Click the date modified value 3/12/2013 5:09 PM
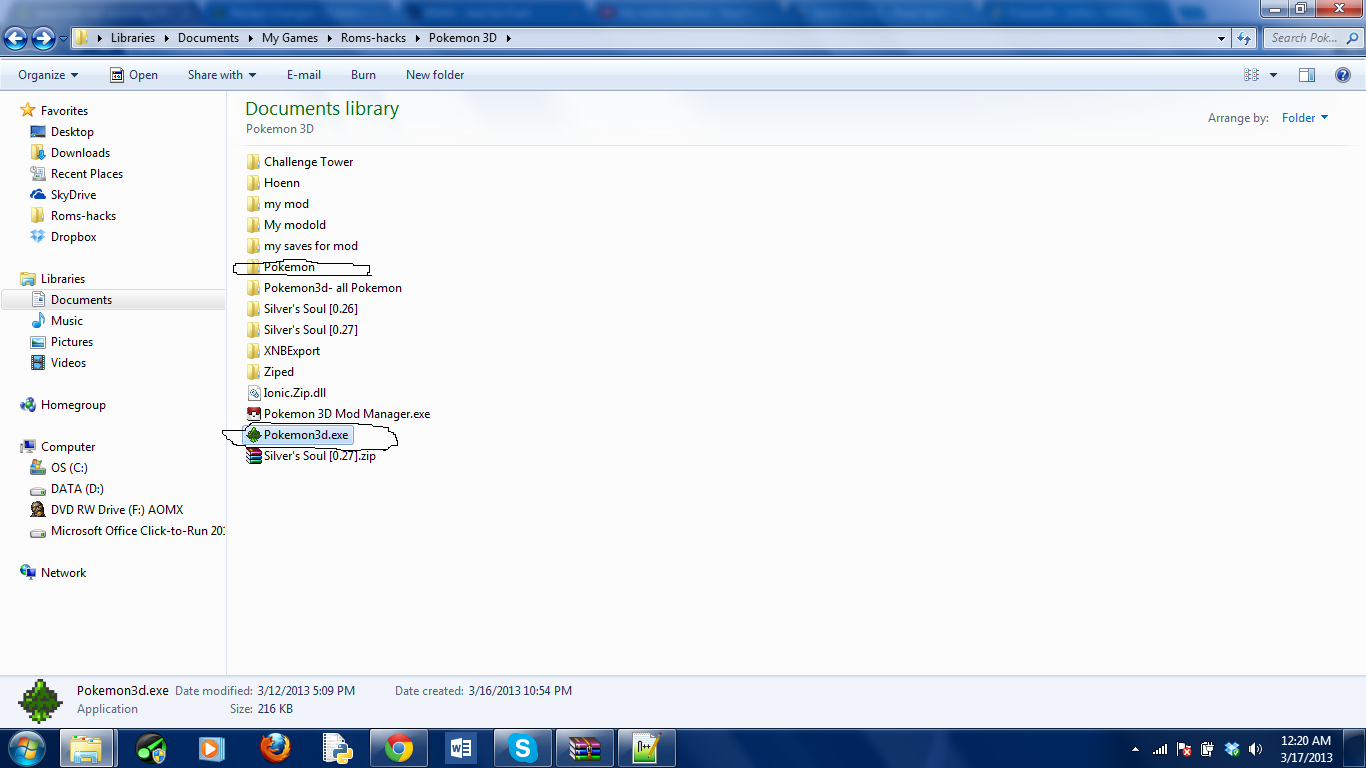The height and width of the screenshot is (768, 1366). click(306, 691)
